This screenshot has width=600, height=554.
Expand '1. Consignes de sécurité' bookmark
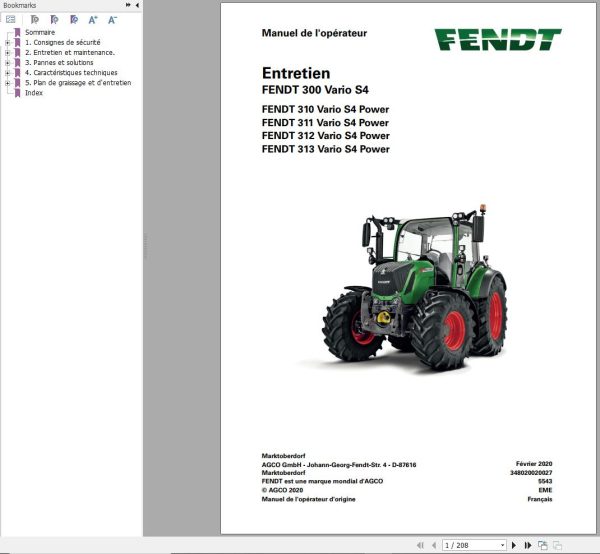[x=8, y=43]
